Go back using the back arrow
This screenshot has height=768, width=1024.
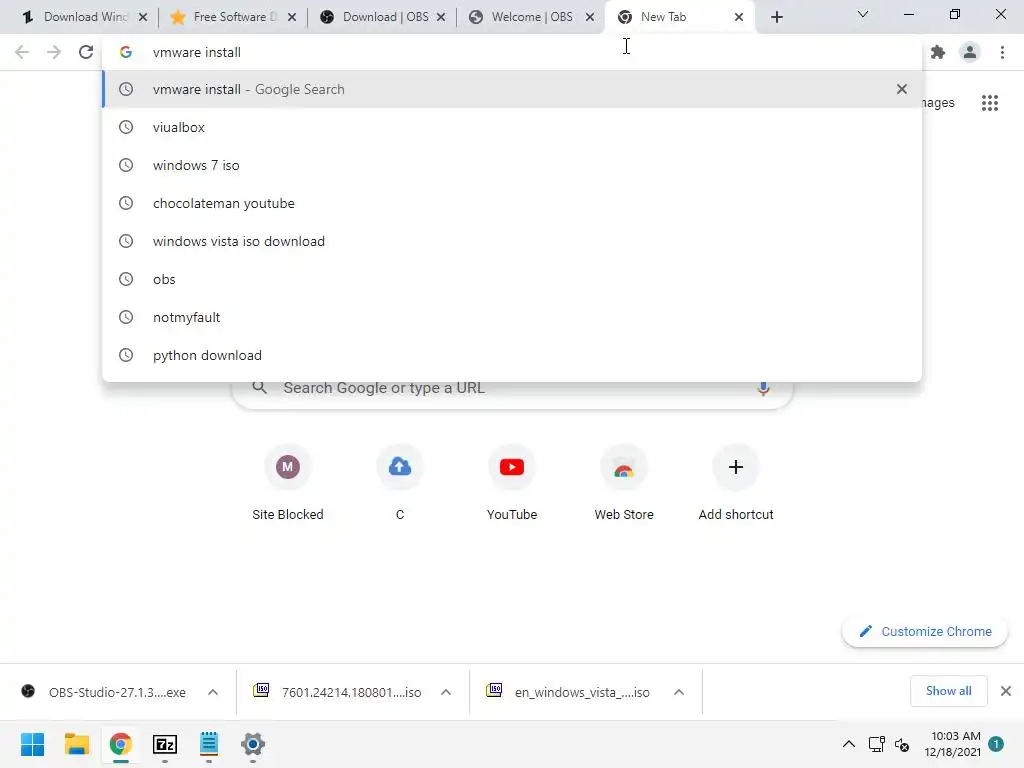(x=22, y=52)
